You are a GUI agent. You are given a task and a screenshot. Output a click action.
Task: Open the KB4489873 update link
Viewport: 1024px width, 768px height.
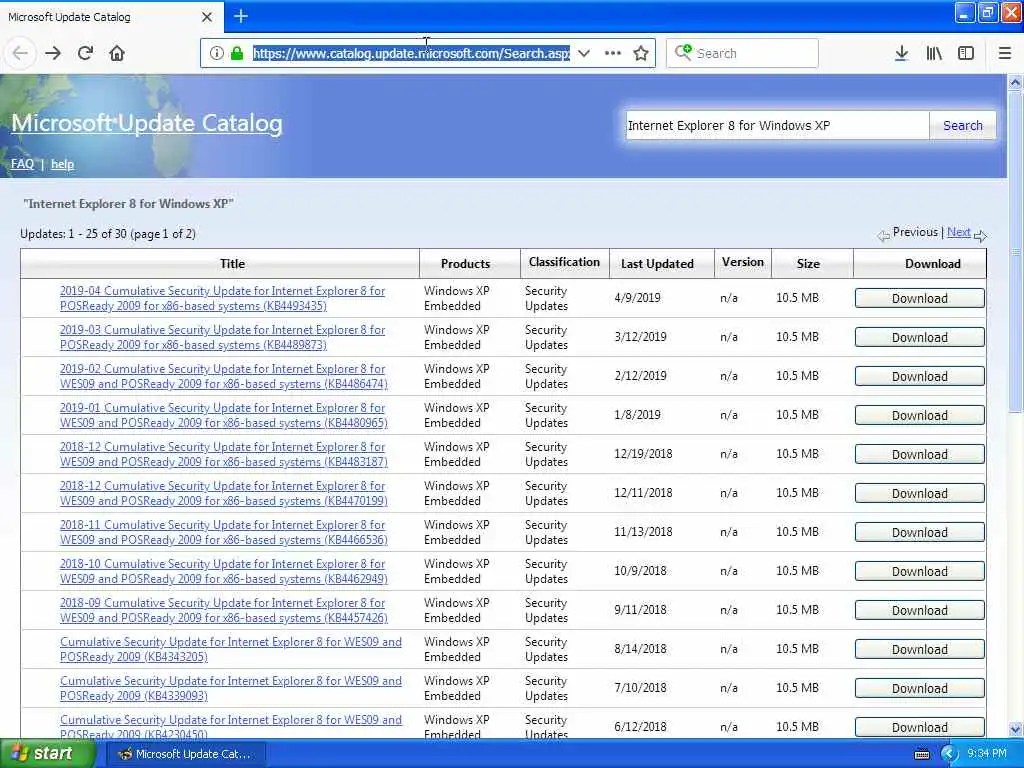pos(222,338)
